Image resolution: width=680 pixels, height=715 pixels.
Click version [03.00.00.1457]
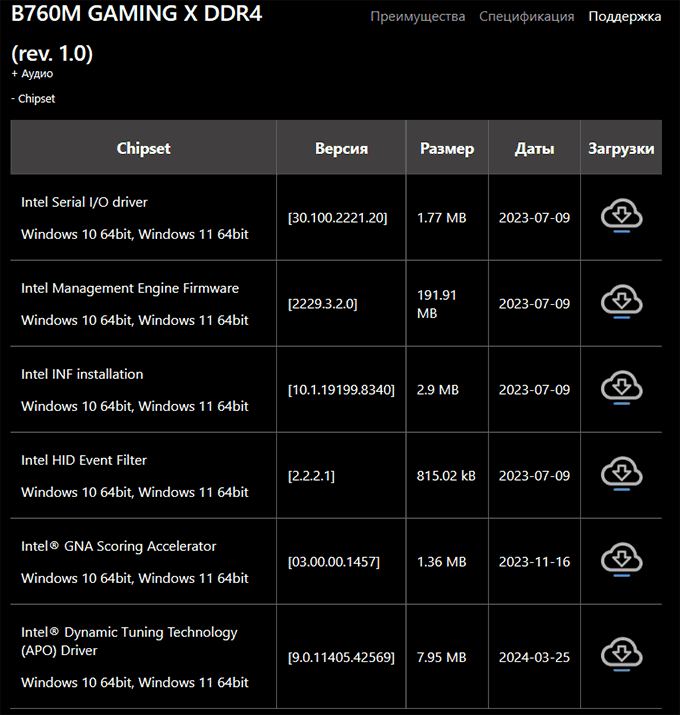[x=333, y=562]
